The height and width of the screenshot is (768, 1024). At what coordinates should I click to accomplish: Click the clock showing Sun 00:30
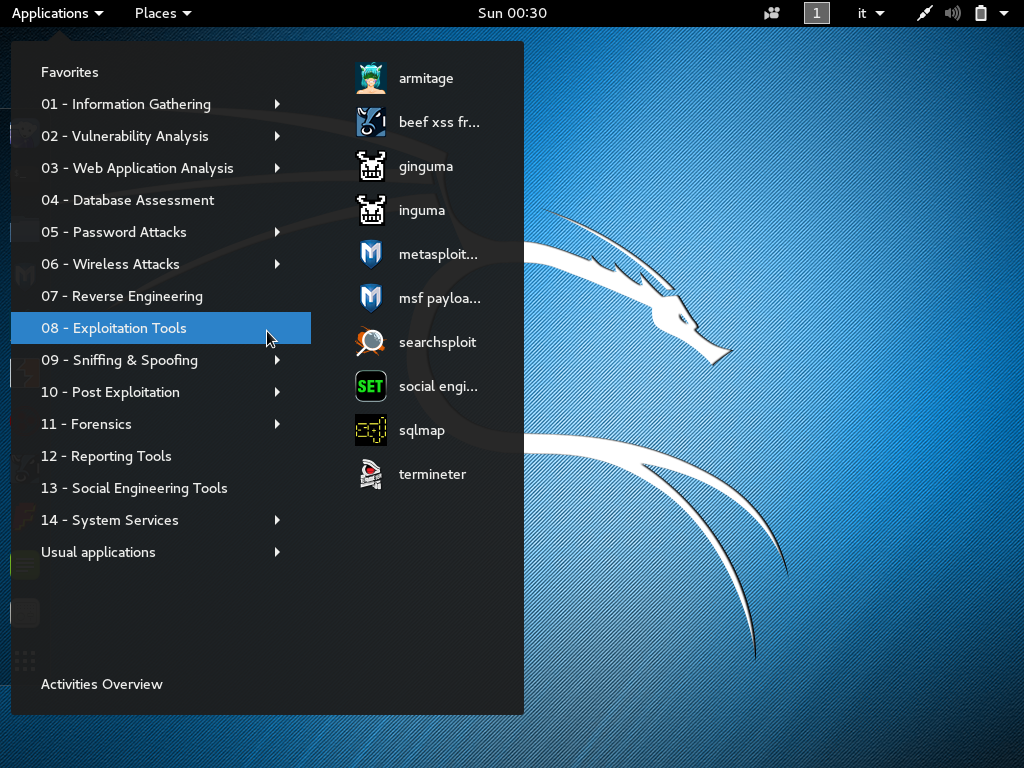point(512,13)
